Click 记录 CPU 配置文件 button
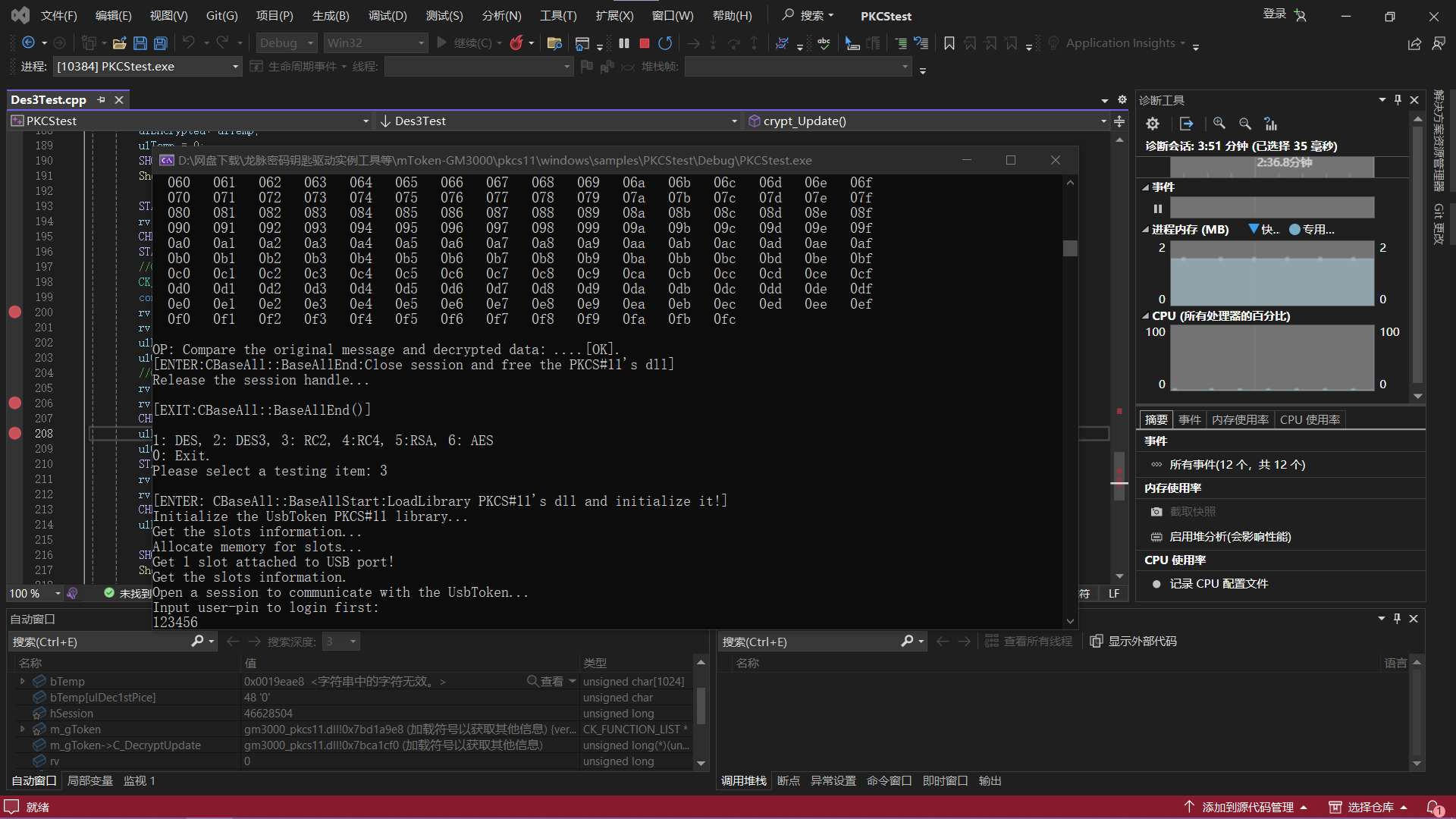Screen dimensions: 1456x819 coord(1218,584)
